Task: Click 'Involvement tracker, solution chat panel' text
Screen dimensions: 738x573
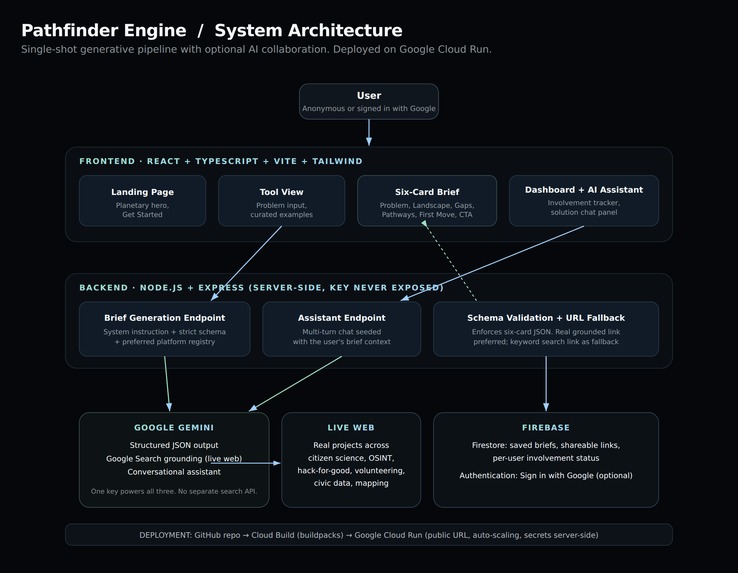Action: click(x=584, y=208)
